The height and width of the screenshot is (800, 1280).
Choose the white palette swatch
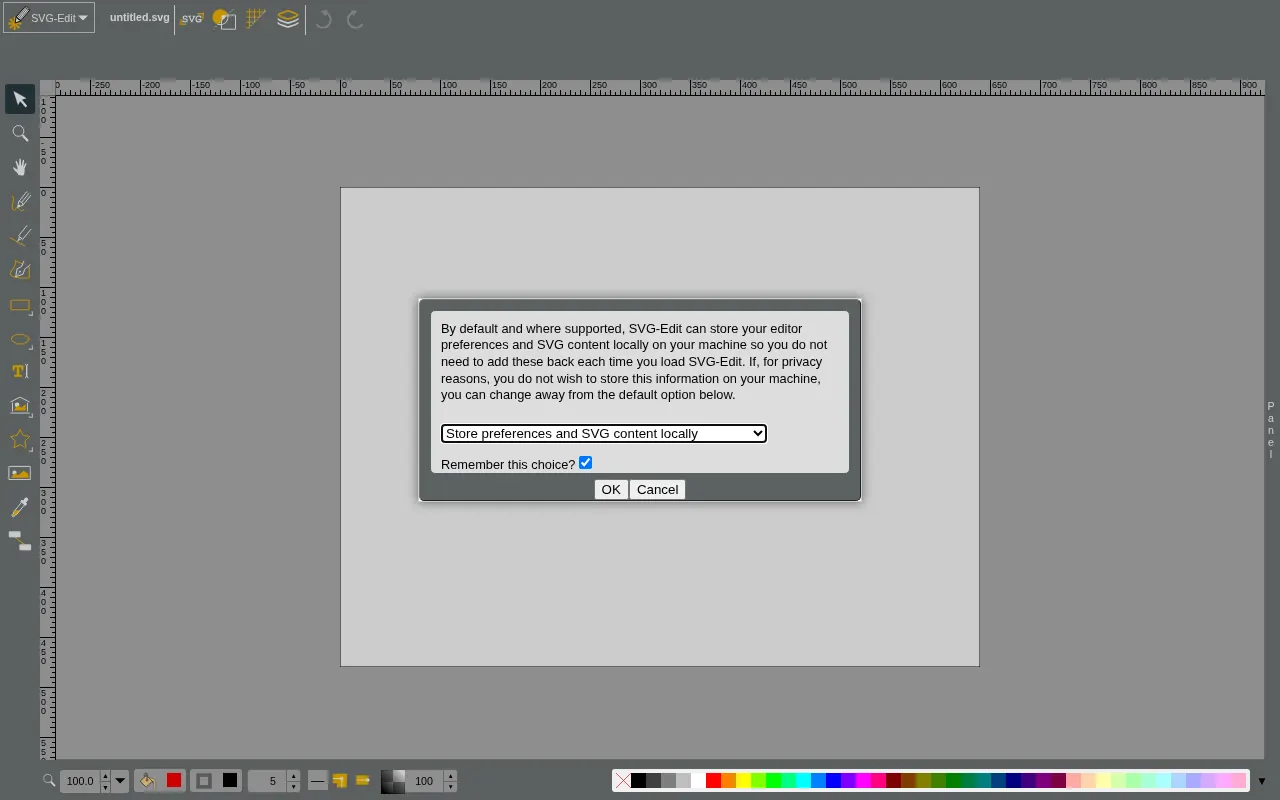[698, 781]
